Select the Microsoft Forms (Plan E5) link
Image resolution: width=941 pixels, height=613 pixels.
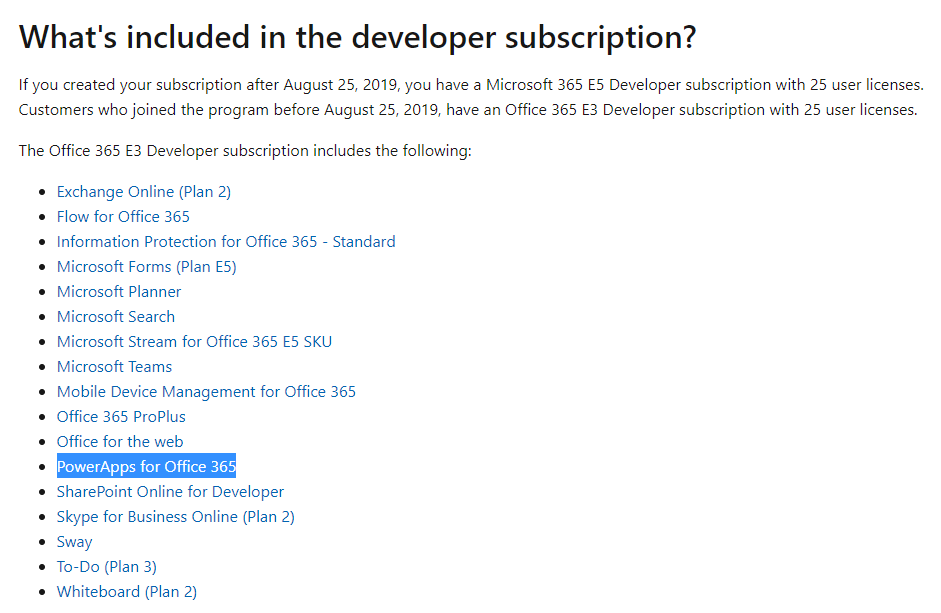pos(146,266)
